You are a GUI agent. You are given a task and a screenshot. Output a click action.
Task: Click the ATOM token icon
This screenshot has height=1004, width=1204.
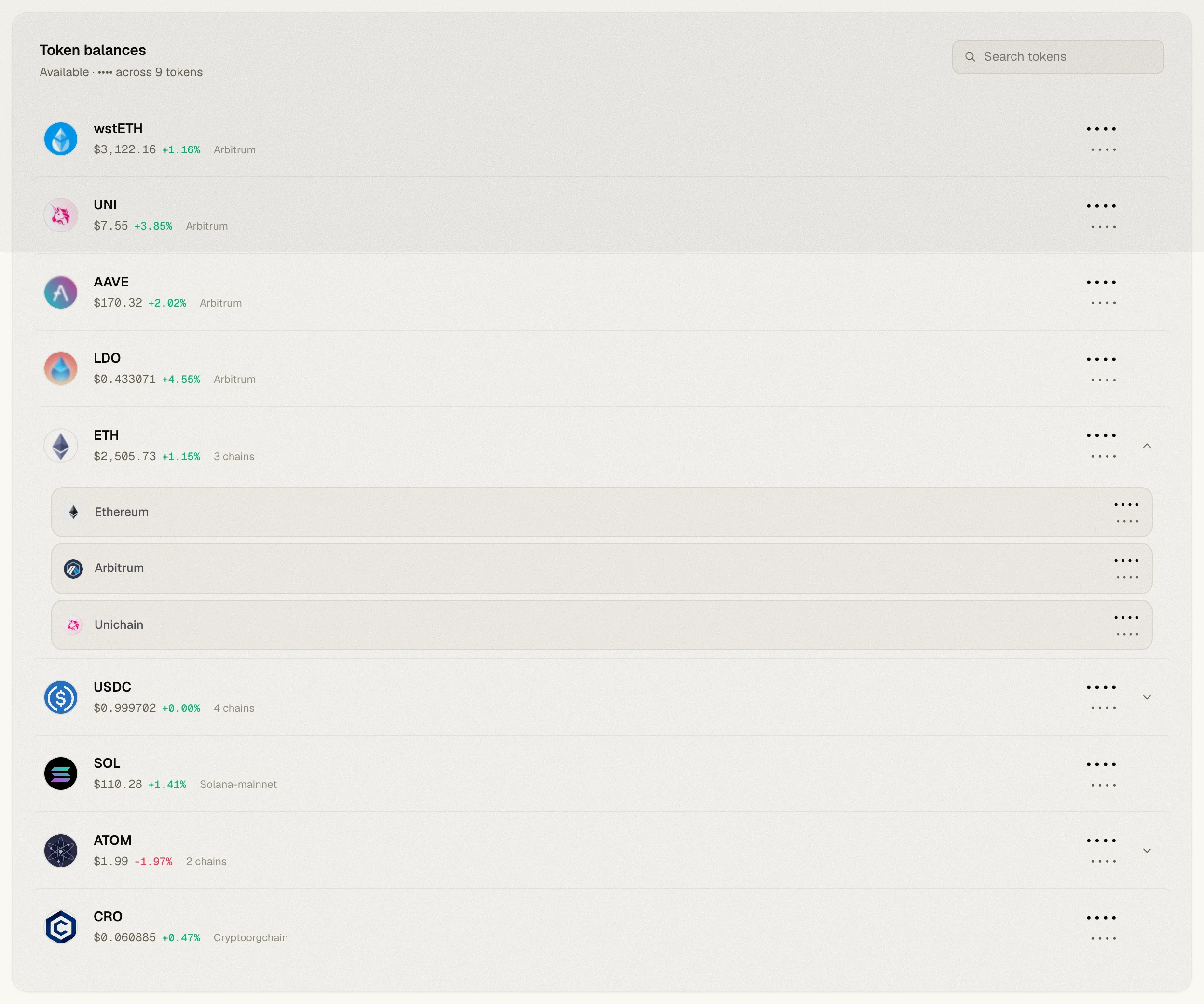coord(61,851)
